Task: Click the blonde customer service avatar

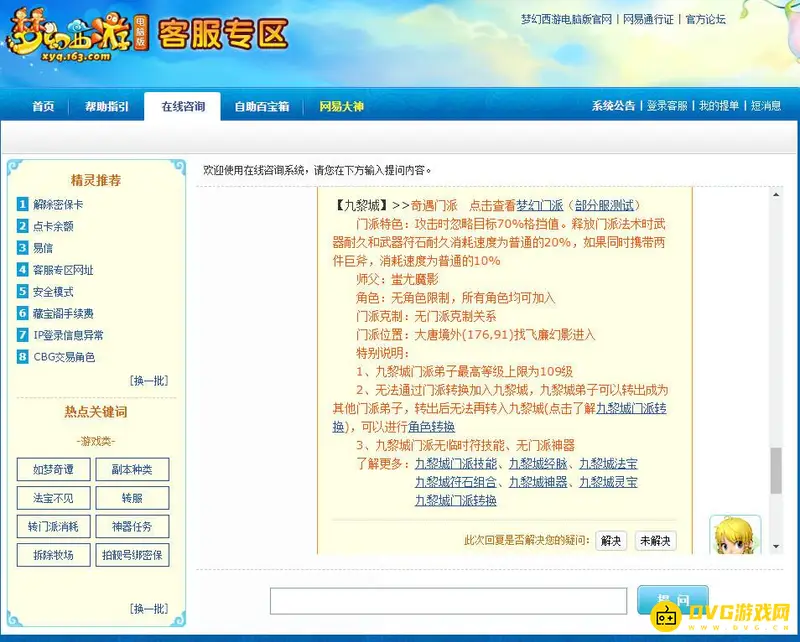Action: coord(735,535)
